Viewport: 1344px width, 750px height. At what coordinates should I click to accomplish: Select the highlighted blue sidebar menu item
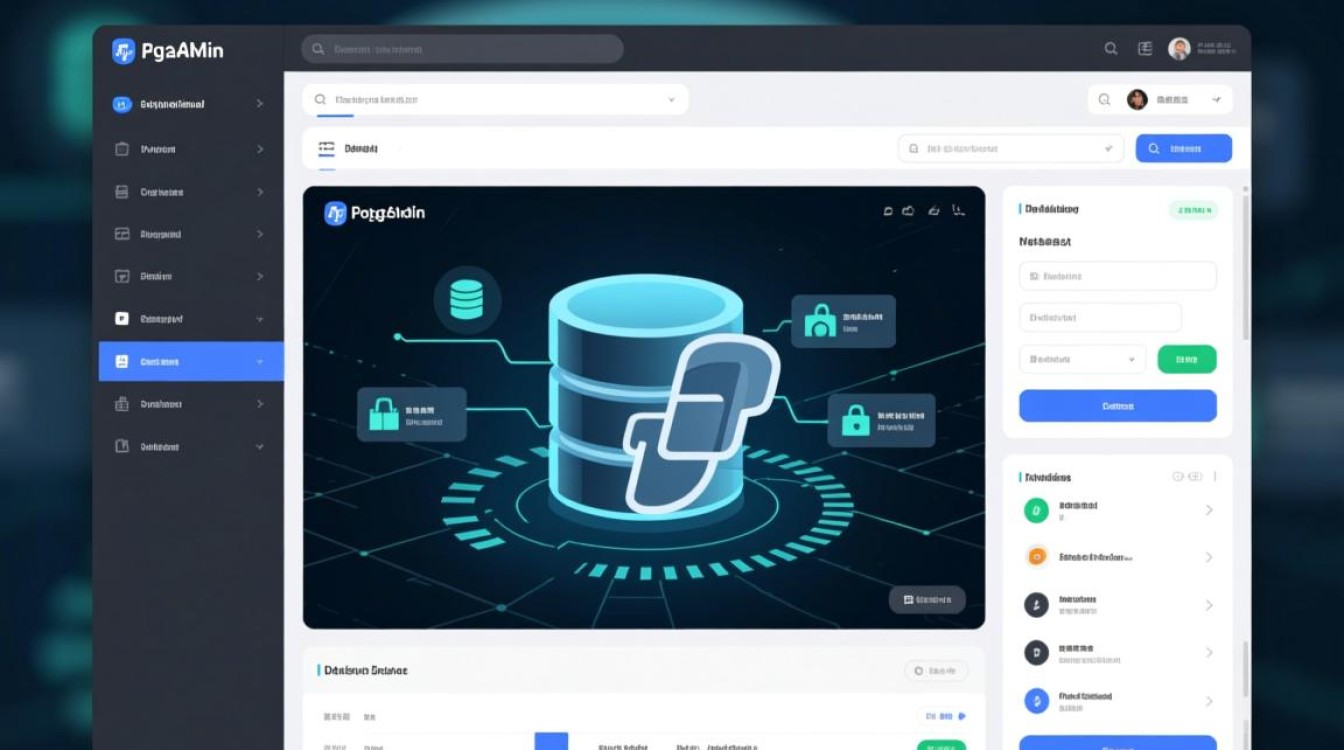point(190,362)
